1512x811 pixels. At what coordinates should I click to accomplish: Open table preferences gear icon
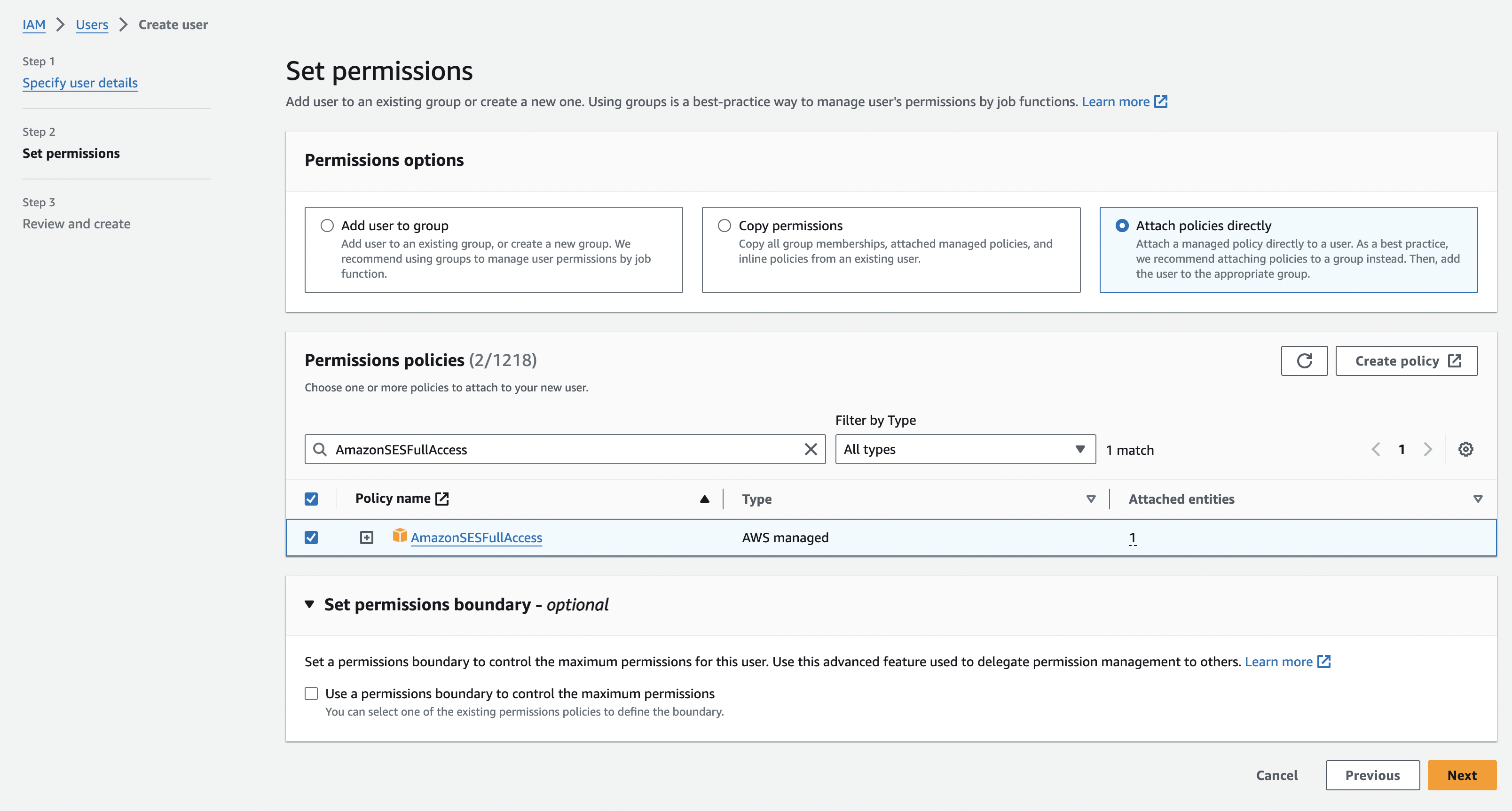click(1465, 450)
